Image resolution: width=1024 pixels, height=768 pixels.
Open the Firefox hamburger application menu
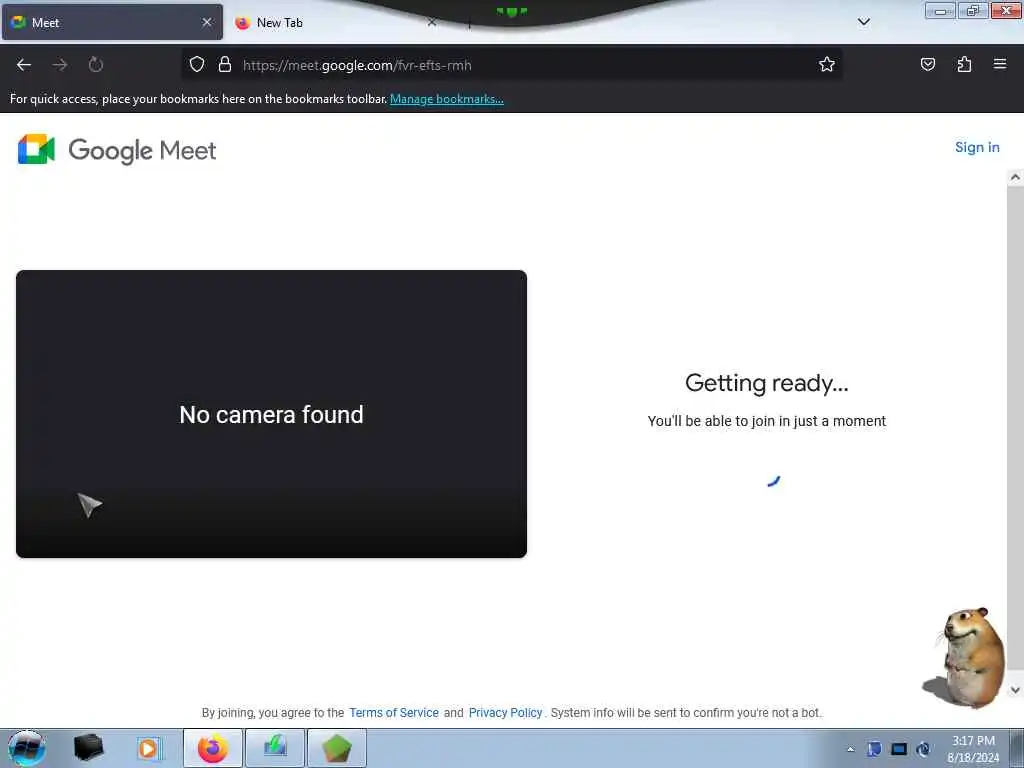[1000, 64]
